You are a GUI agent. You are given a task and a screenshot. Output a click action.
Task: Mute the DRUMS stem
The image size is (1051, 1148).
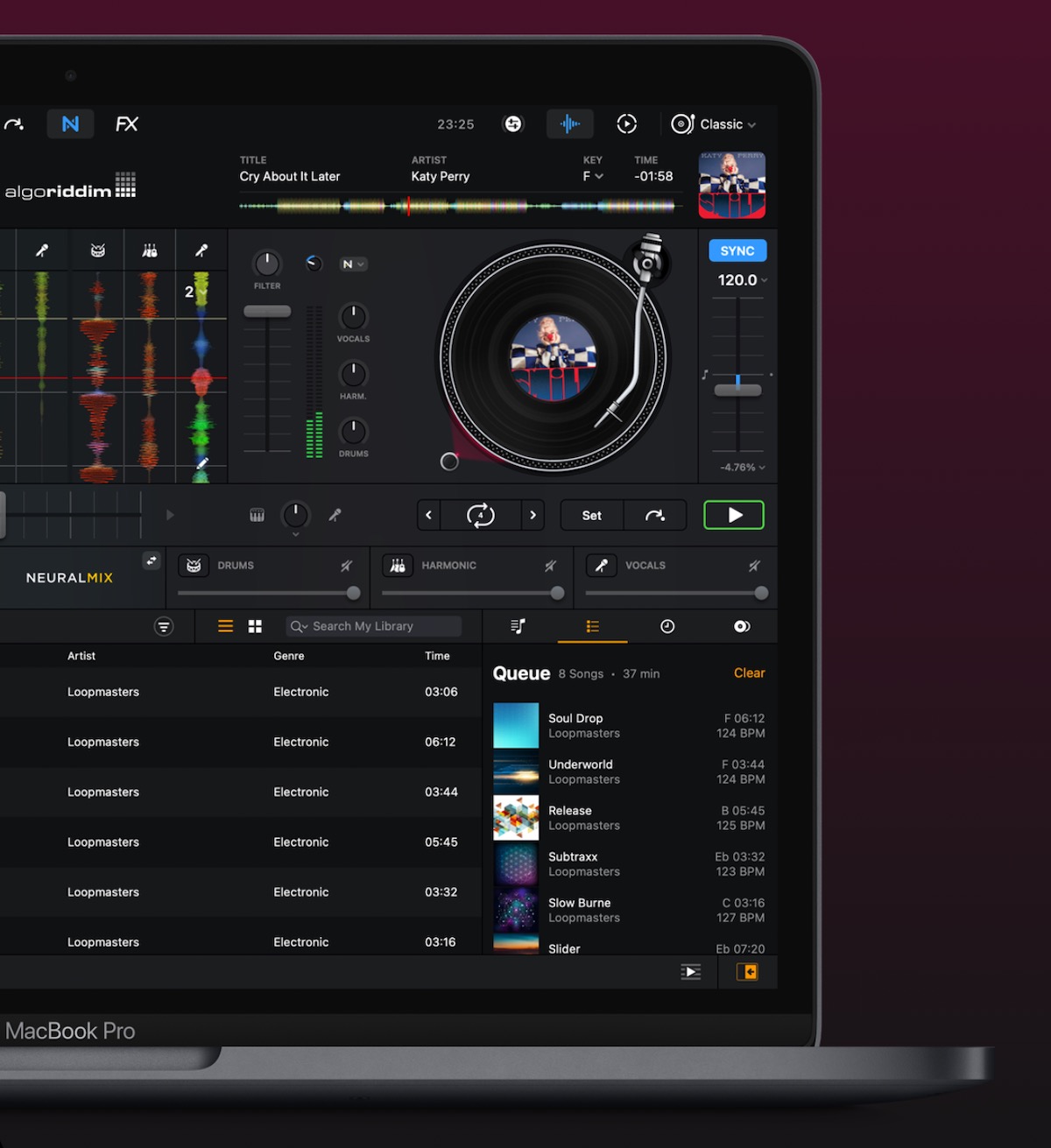click(x=347, y=567)
